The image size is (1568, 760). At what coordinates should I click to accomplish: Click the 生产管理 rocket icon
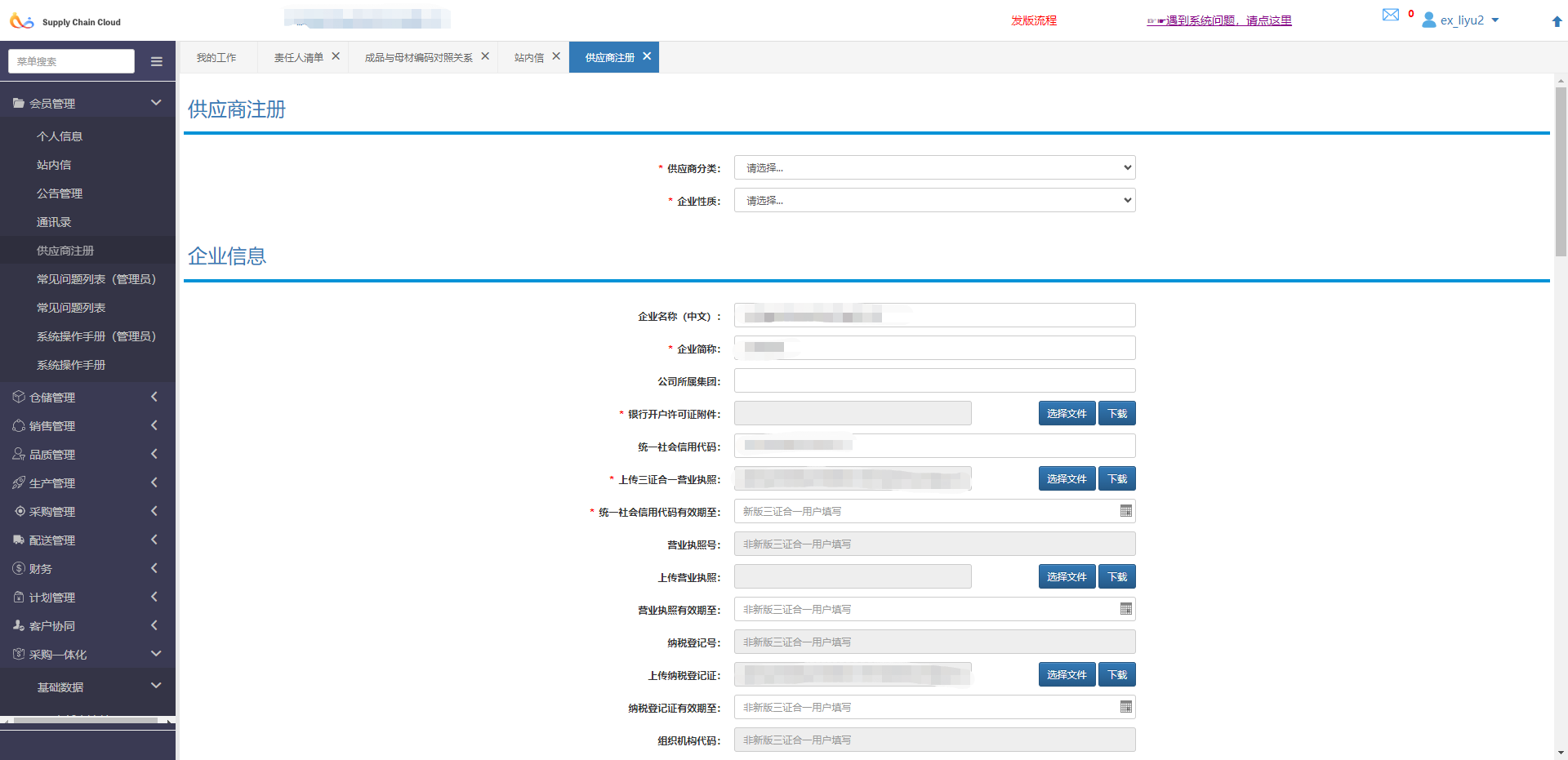pyautogui.click(x=19, y=482)
